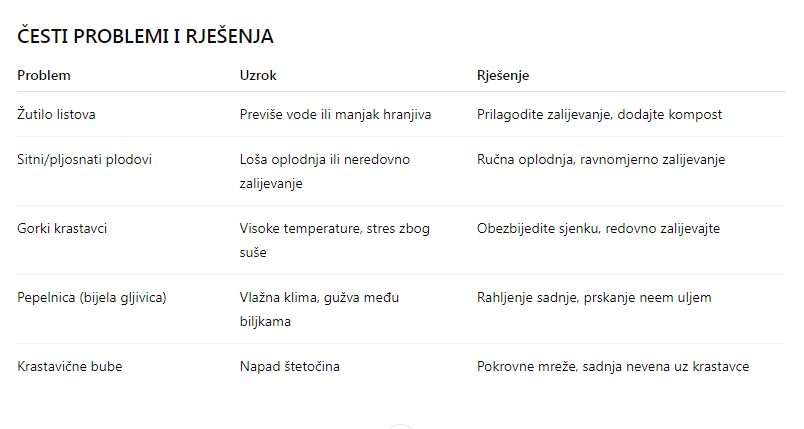Select Visoke temperature, stres zbog suše cell
This screenshot has height=429, width=804.
(x=334, y=241)
